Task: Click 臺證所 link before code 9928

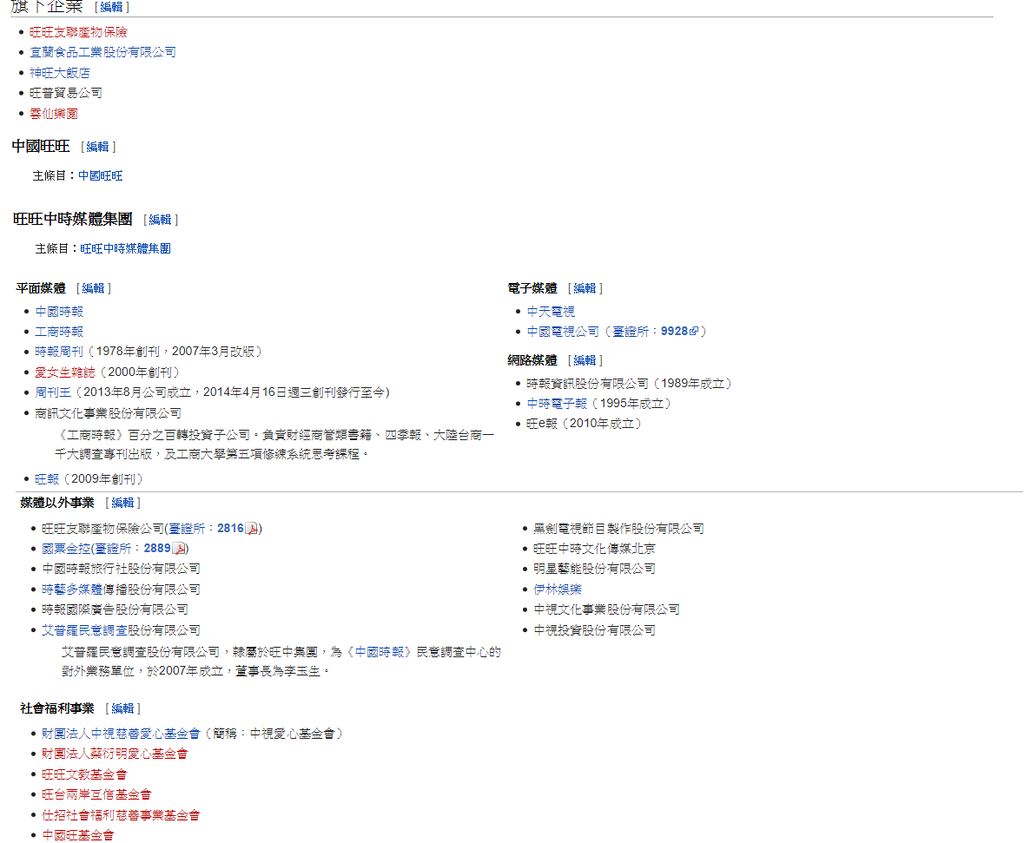Action: tap(630, 331)
